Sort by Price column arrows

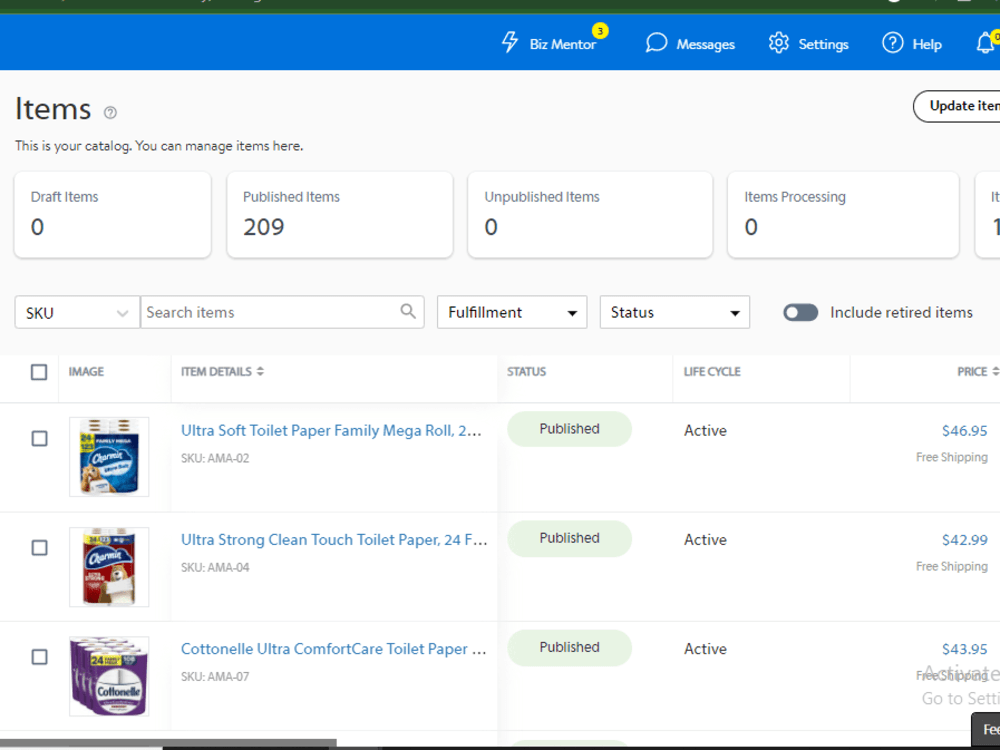tap(996, 371)
